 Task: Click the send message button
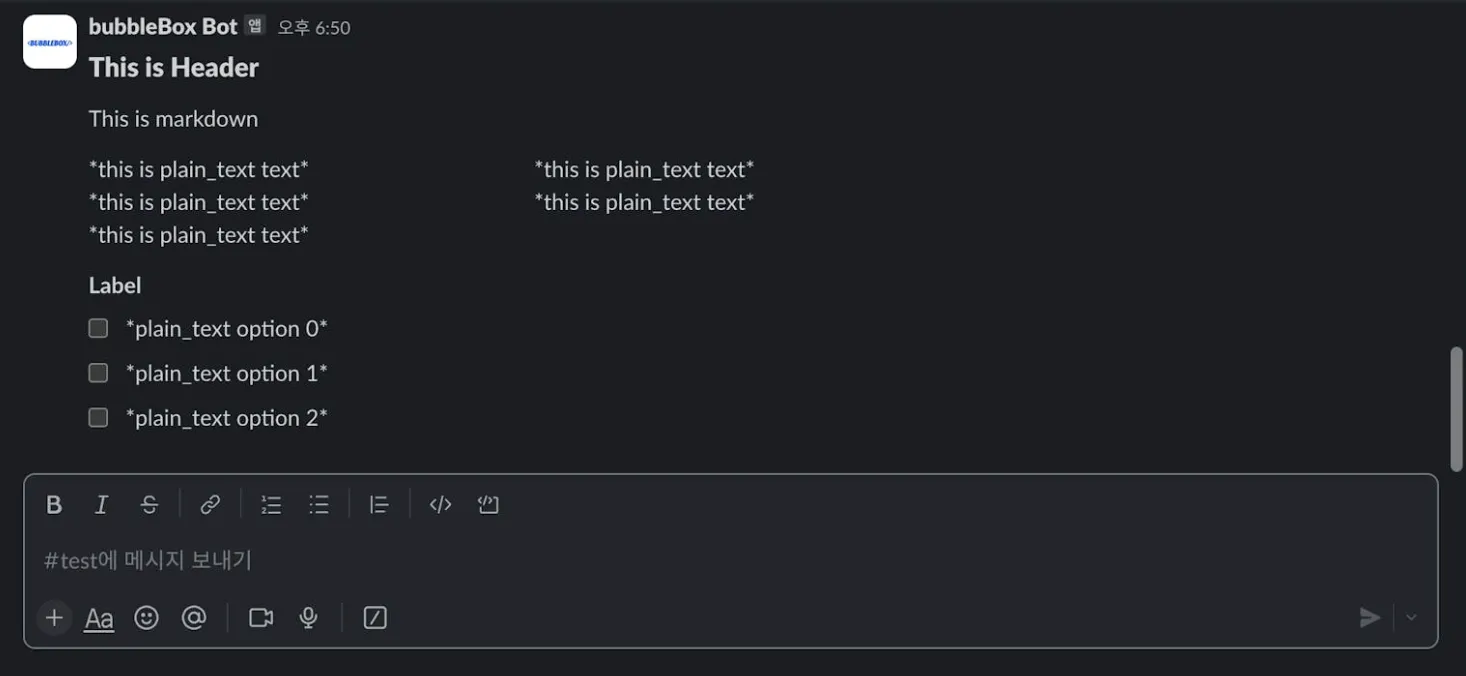pos(1369,618)
